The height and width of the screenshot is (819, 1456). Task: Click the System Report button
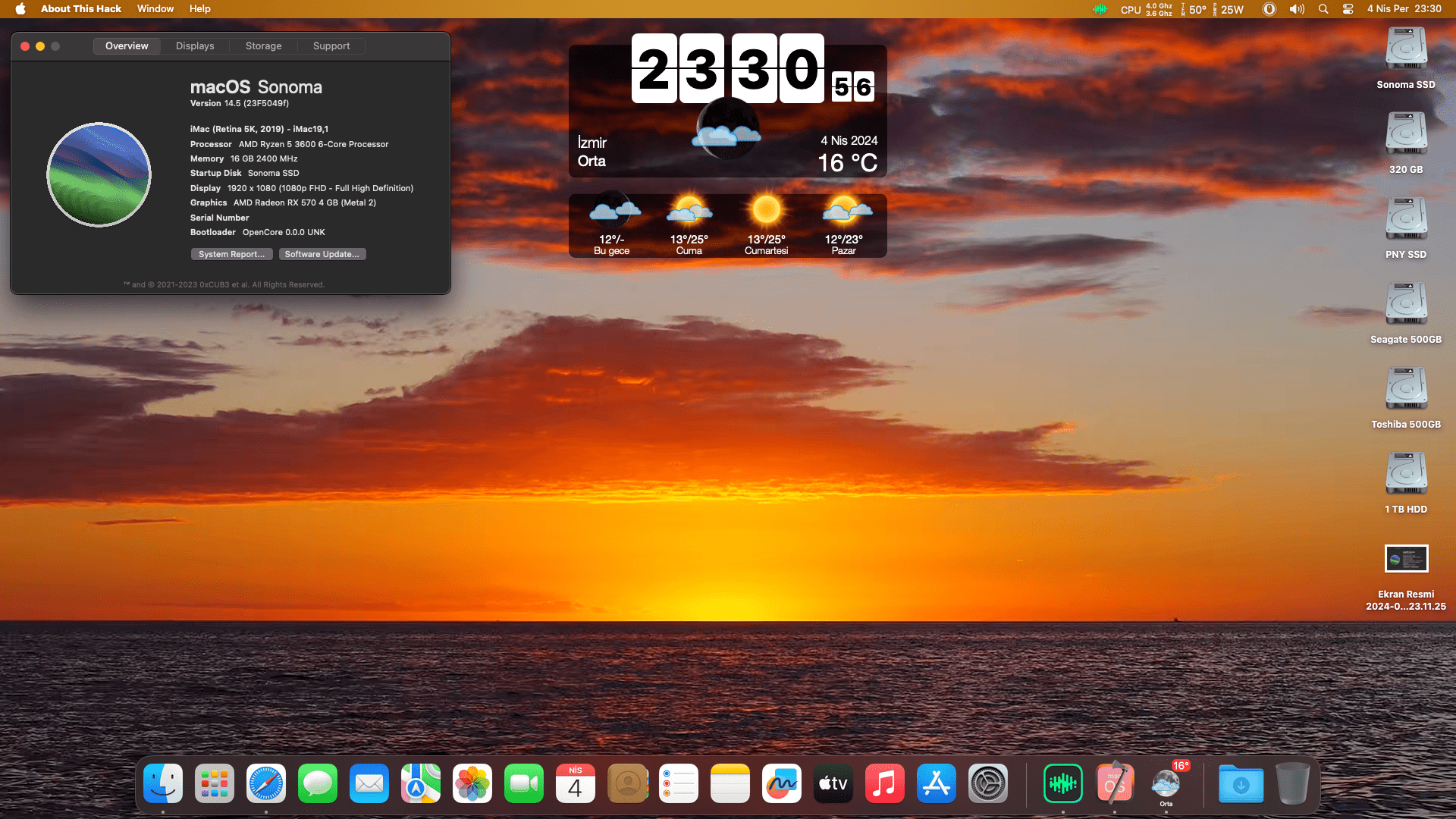coord(231,254)
